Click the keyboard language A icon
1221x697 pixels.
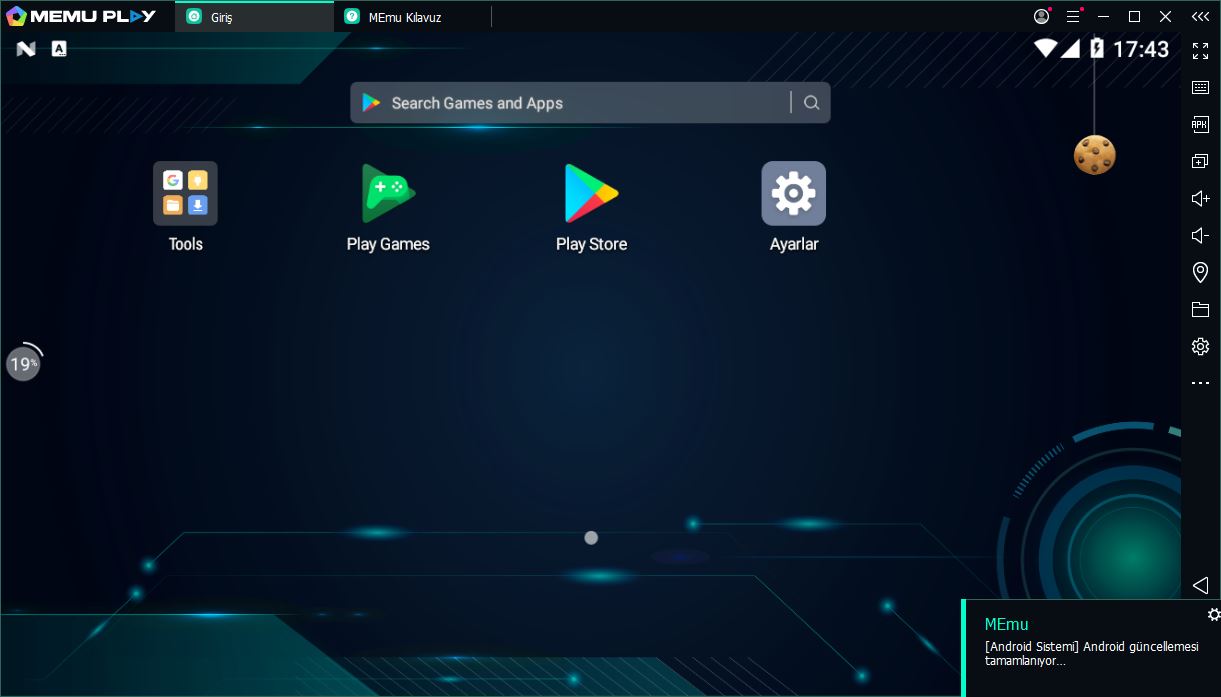pos(59,48)
